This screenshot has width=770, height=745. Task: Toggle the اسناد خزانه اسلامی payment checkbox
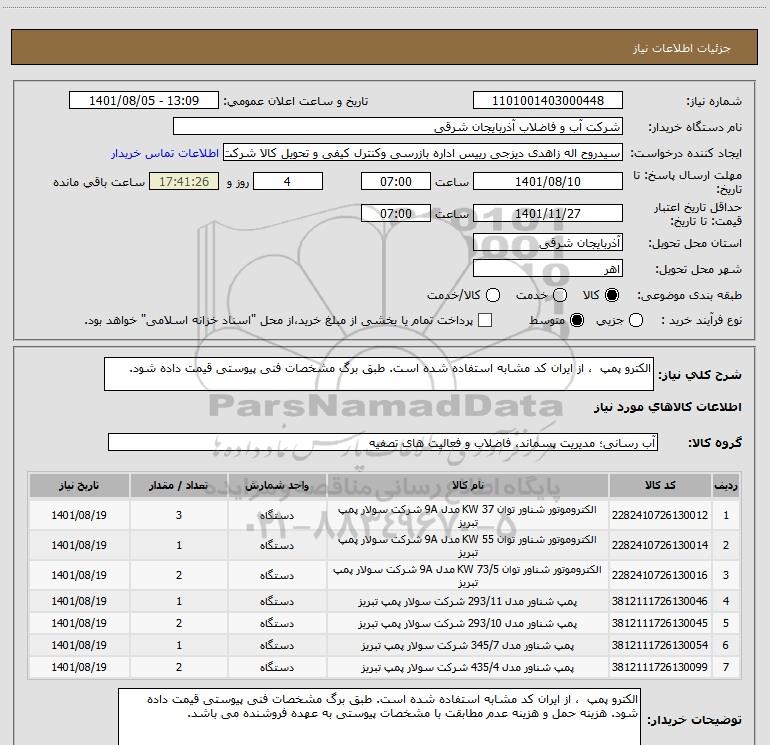pos(485,320)
